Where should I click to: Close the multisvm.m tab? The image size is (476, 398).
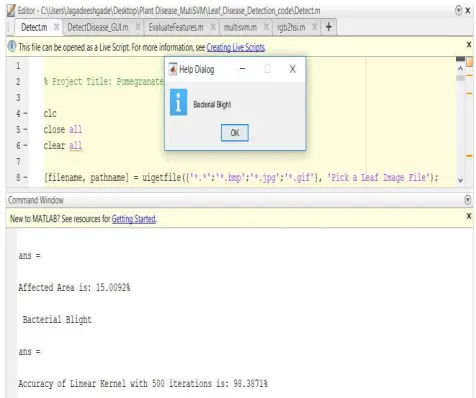pyautogui.click(x=266, y=27)
